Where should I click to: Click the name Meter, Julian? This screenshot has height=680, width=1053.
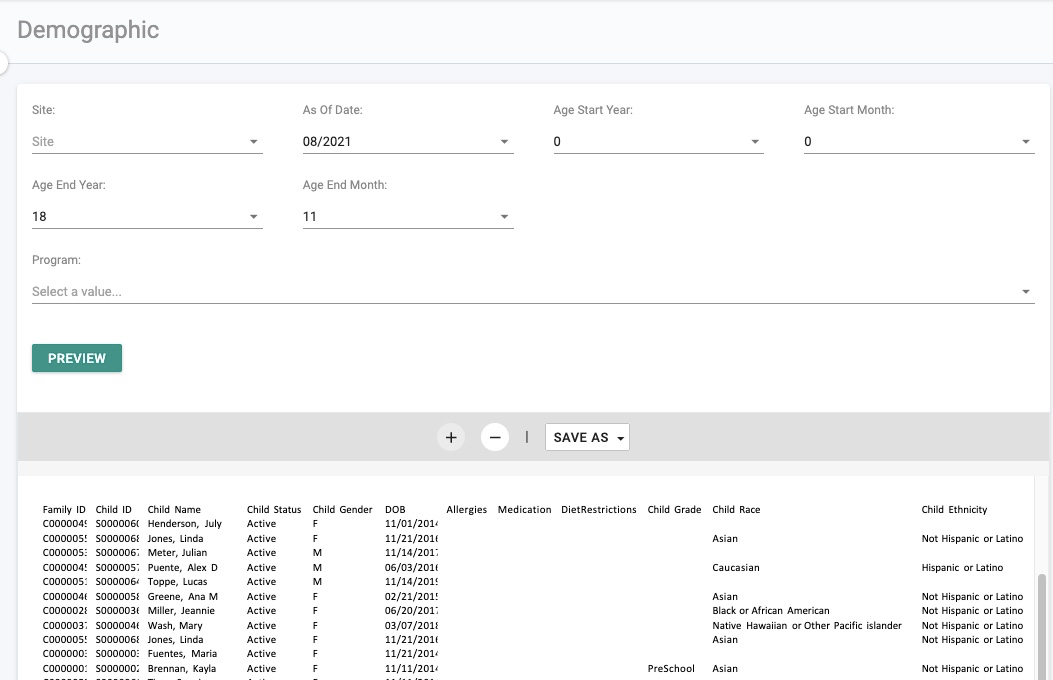[x=177, y=552]
